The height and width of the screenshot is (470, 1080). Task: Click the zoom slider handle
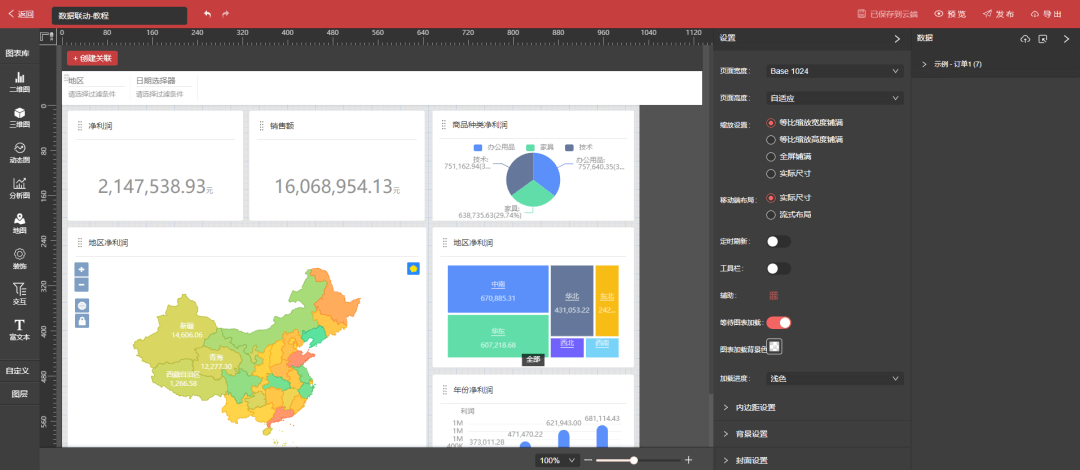coord(634,460)
